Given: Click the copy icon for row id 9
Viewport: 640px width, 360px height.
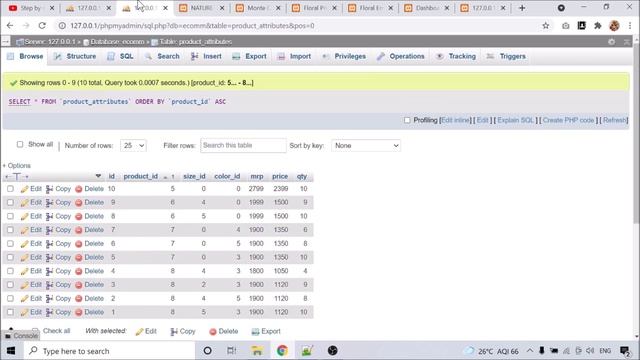Looking at the screenshot, I should [x=49, y=202].
